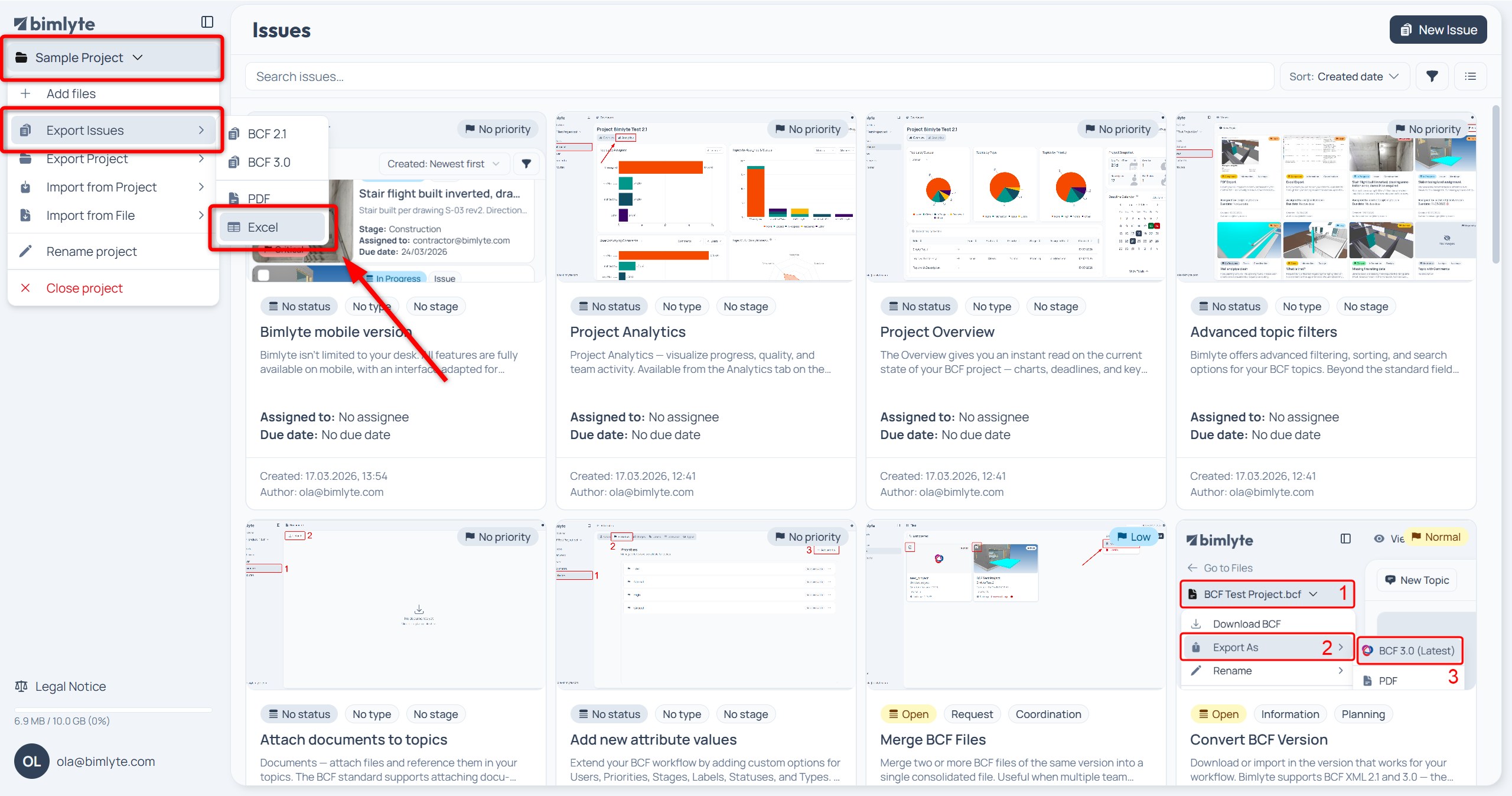
Task: Click the storage usage progress bar
Action: tap(113, 709)
